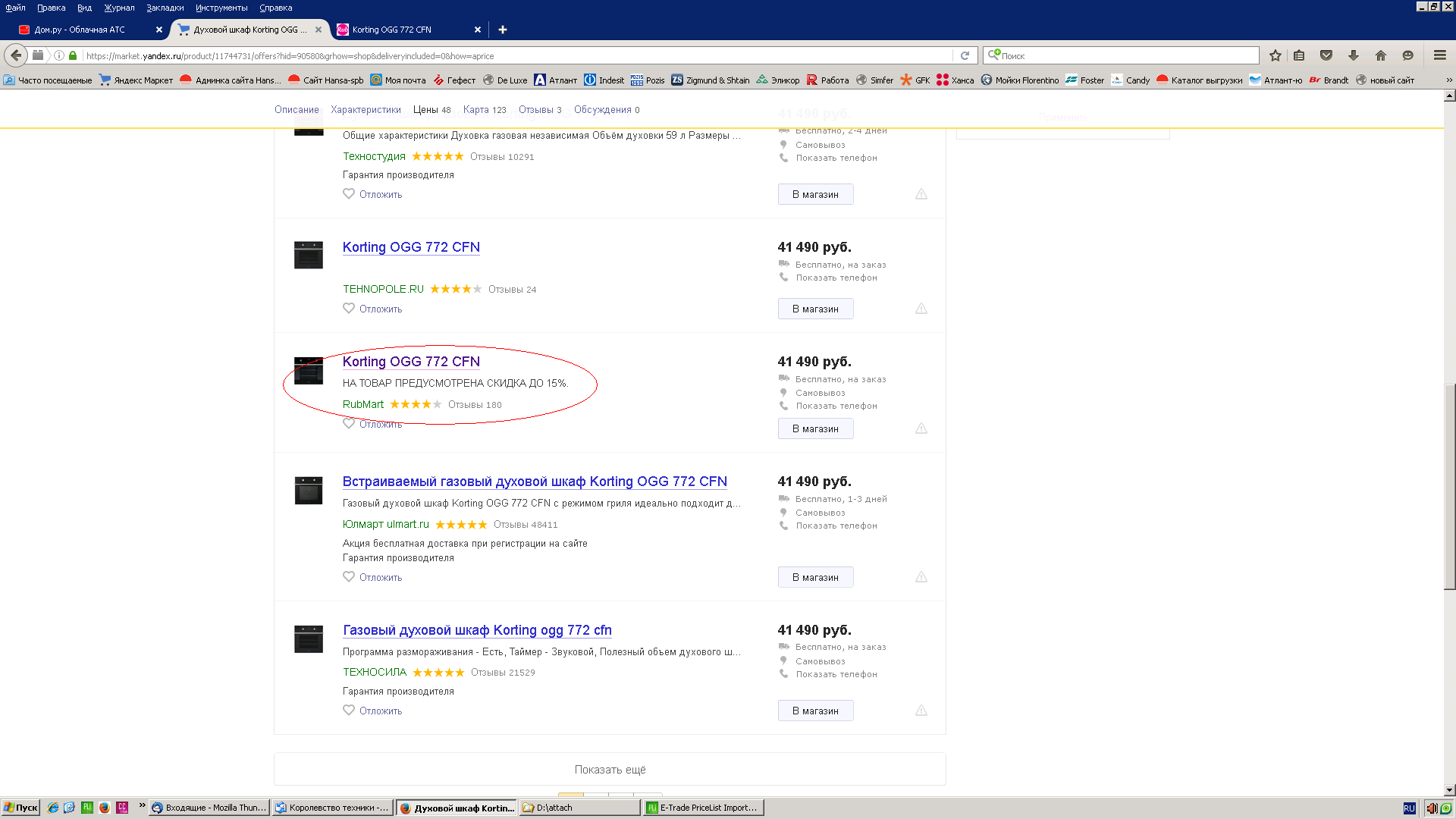The image size is (1456, 819).
Task: Open the Техностудия shop link
Action: [374, 156]
